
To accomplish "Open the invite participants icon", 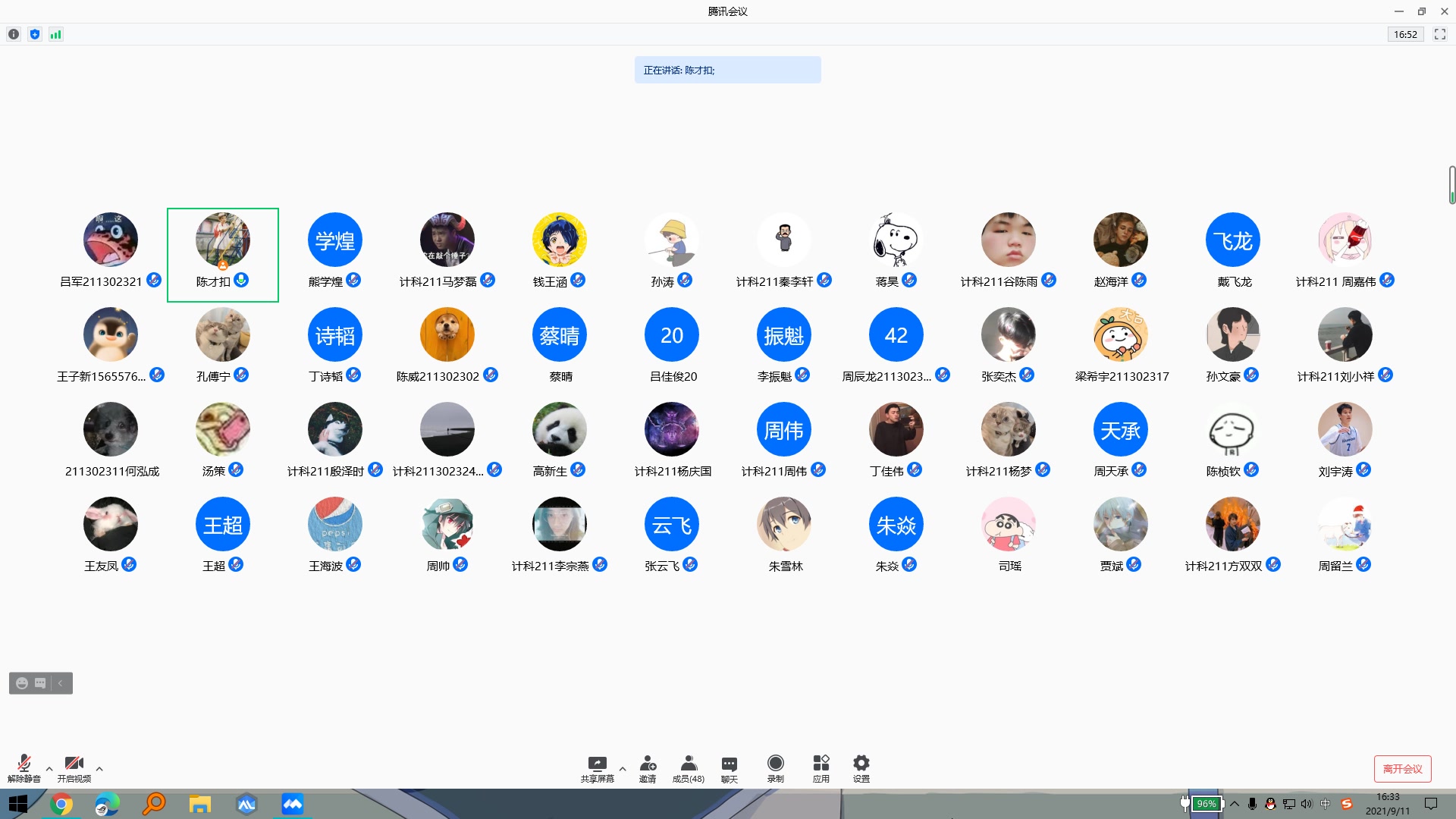I will coord(647,767).
